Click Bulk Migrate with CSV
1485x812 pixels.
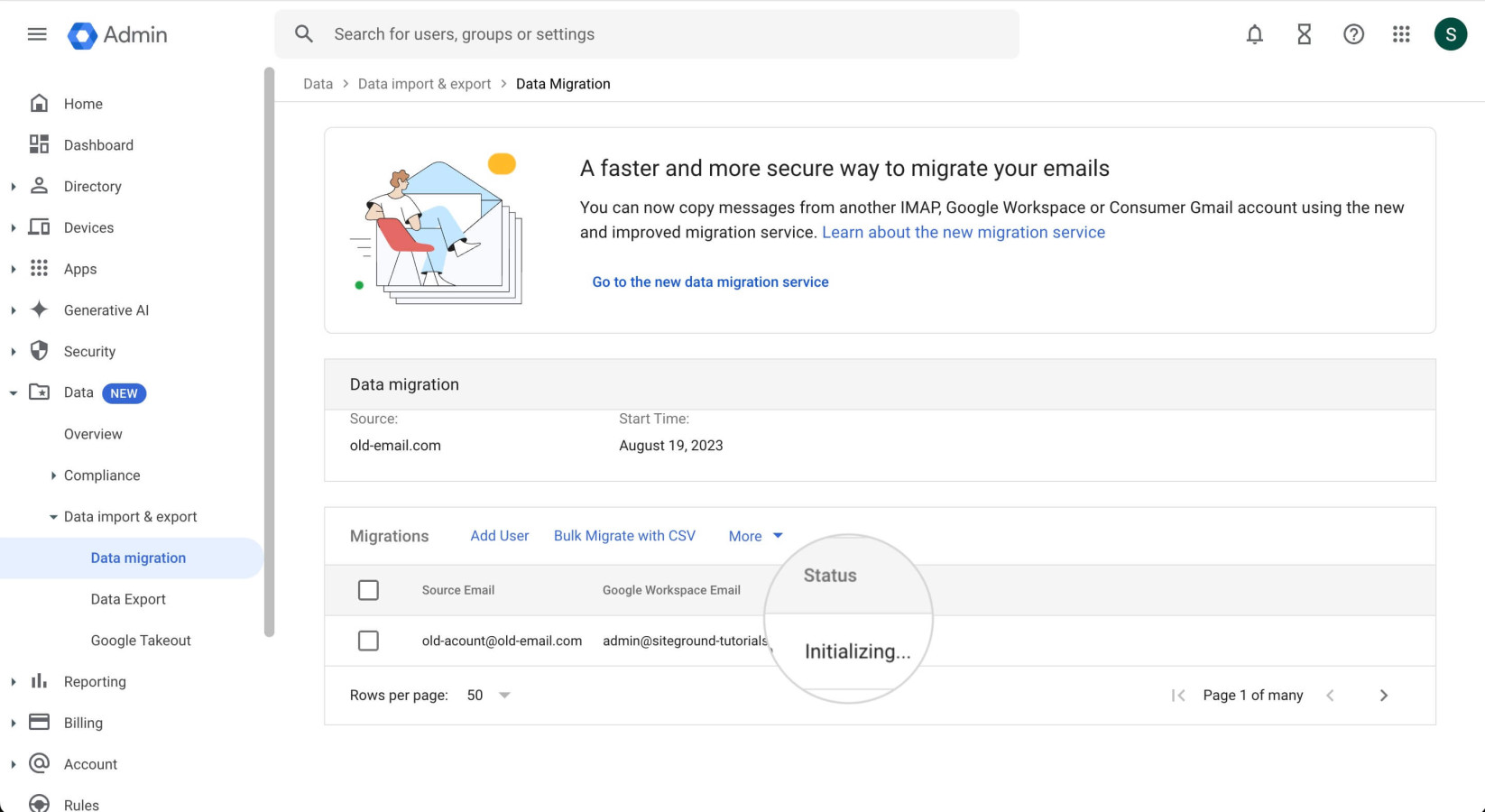[624, 535]
